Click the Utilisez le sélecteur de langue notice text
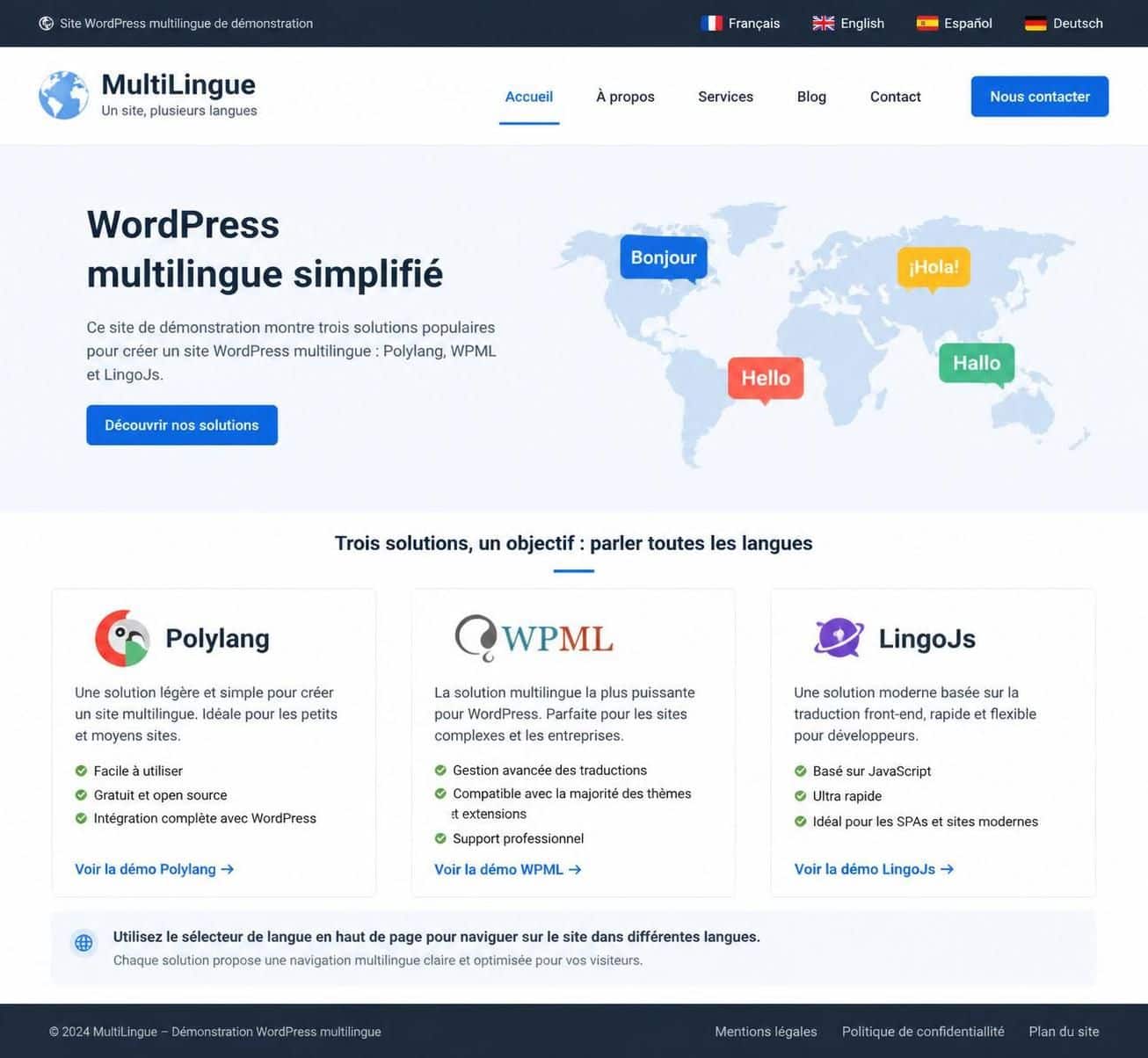The image size is (1148, 1058). tap(437, 937)
